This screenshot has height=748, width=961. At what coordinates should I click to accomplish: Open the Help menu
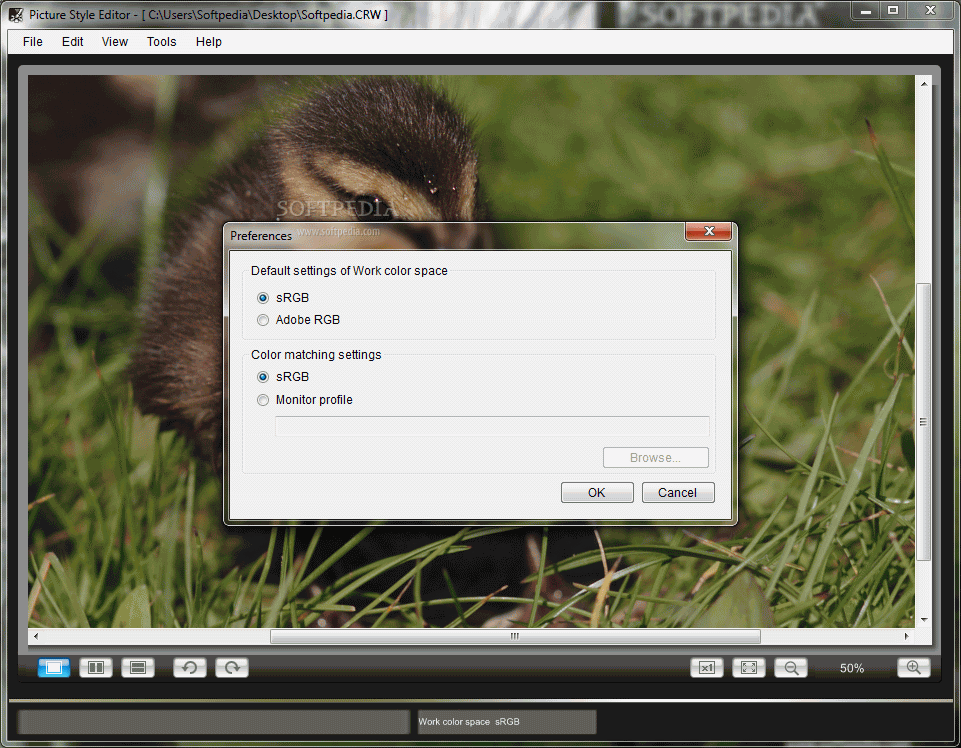tap(208, 42)
